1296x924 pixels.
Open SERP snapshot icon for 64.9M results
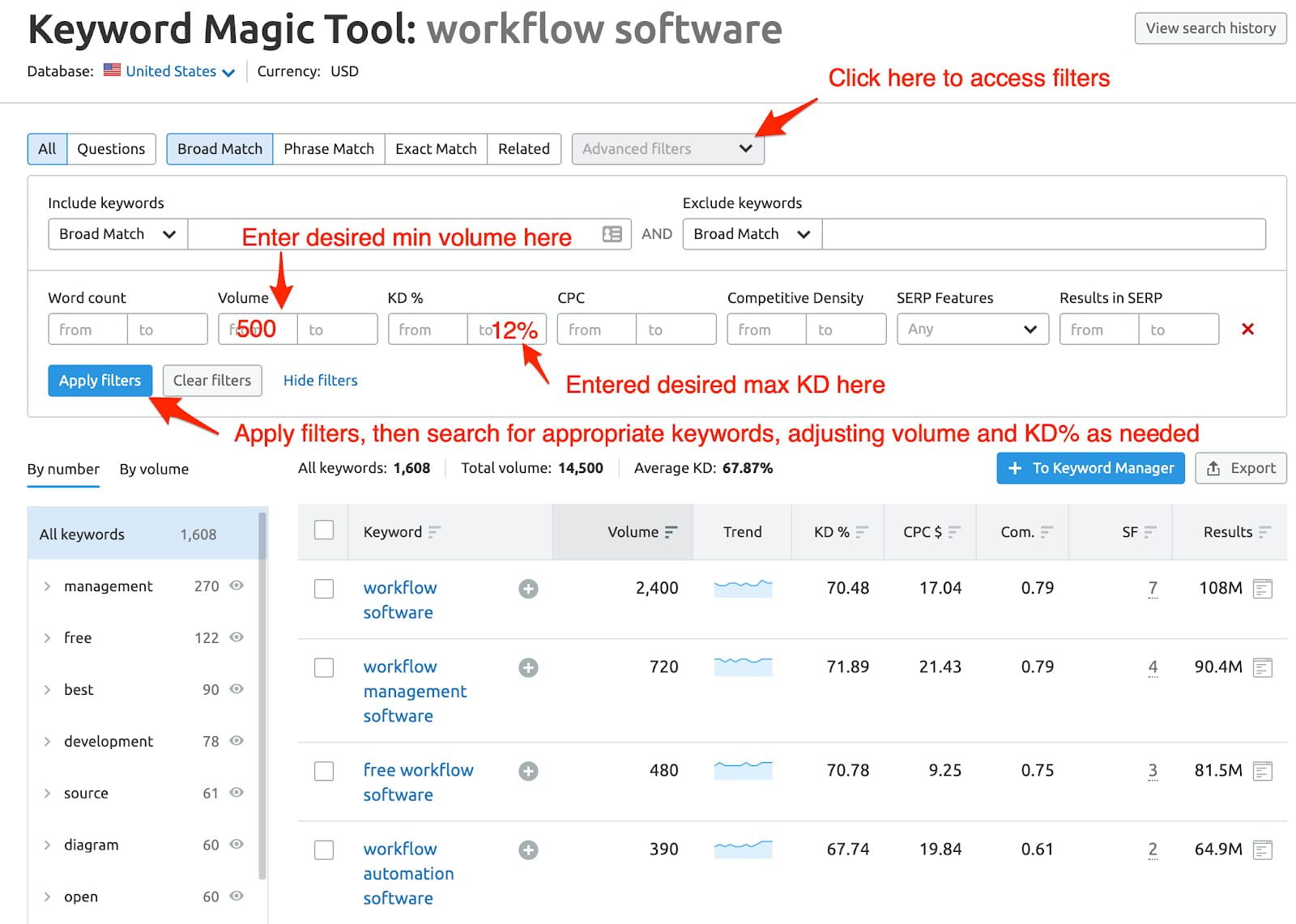(1262, 849)
